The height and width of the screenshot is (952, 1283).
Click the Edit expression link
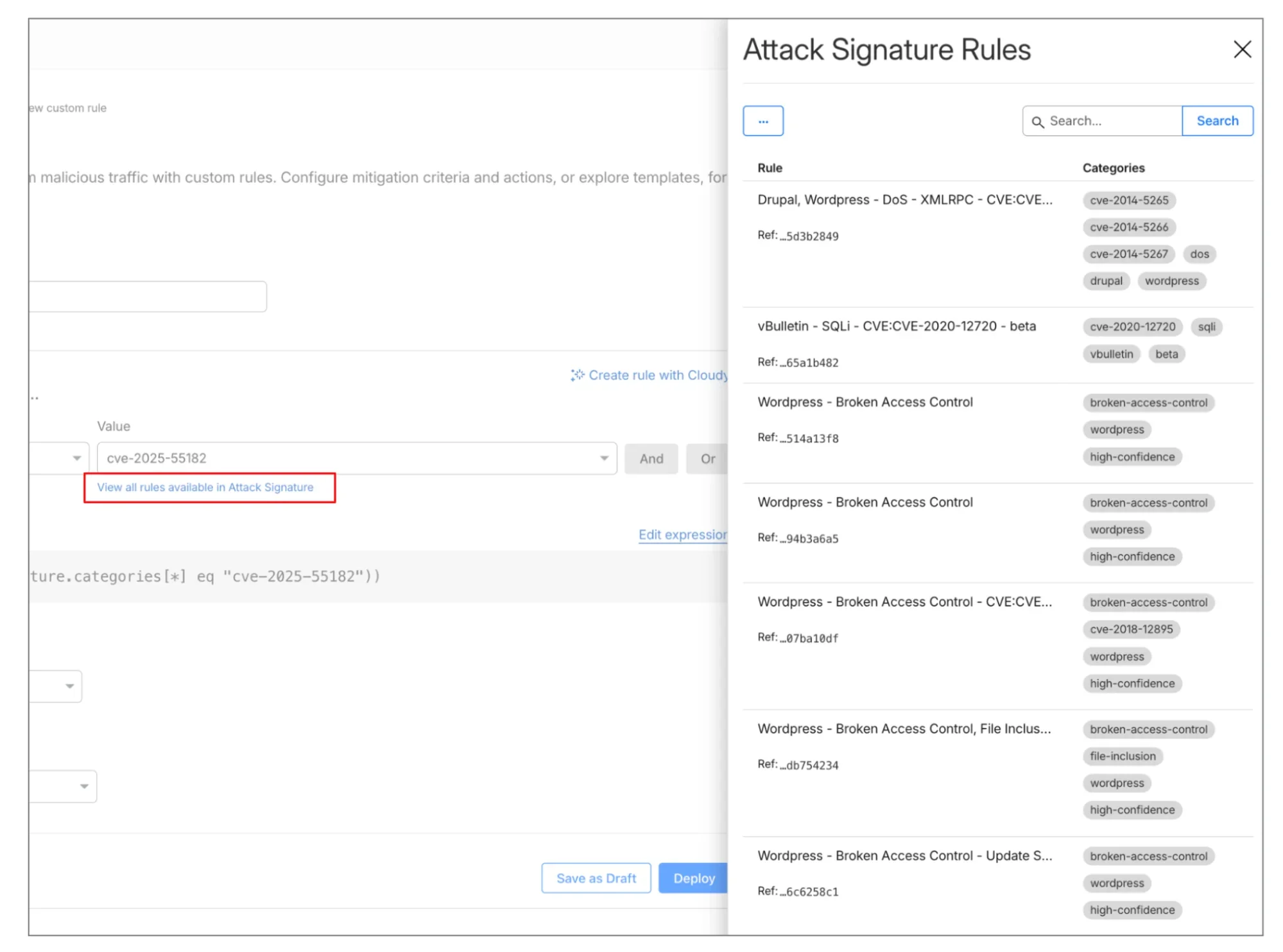point(682,534)
